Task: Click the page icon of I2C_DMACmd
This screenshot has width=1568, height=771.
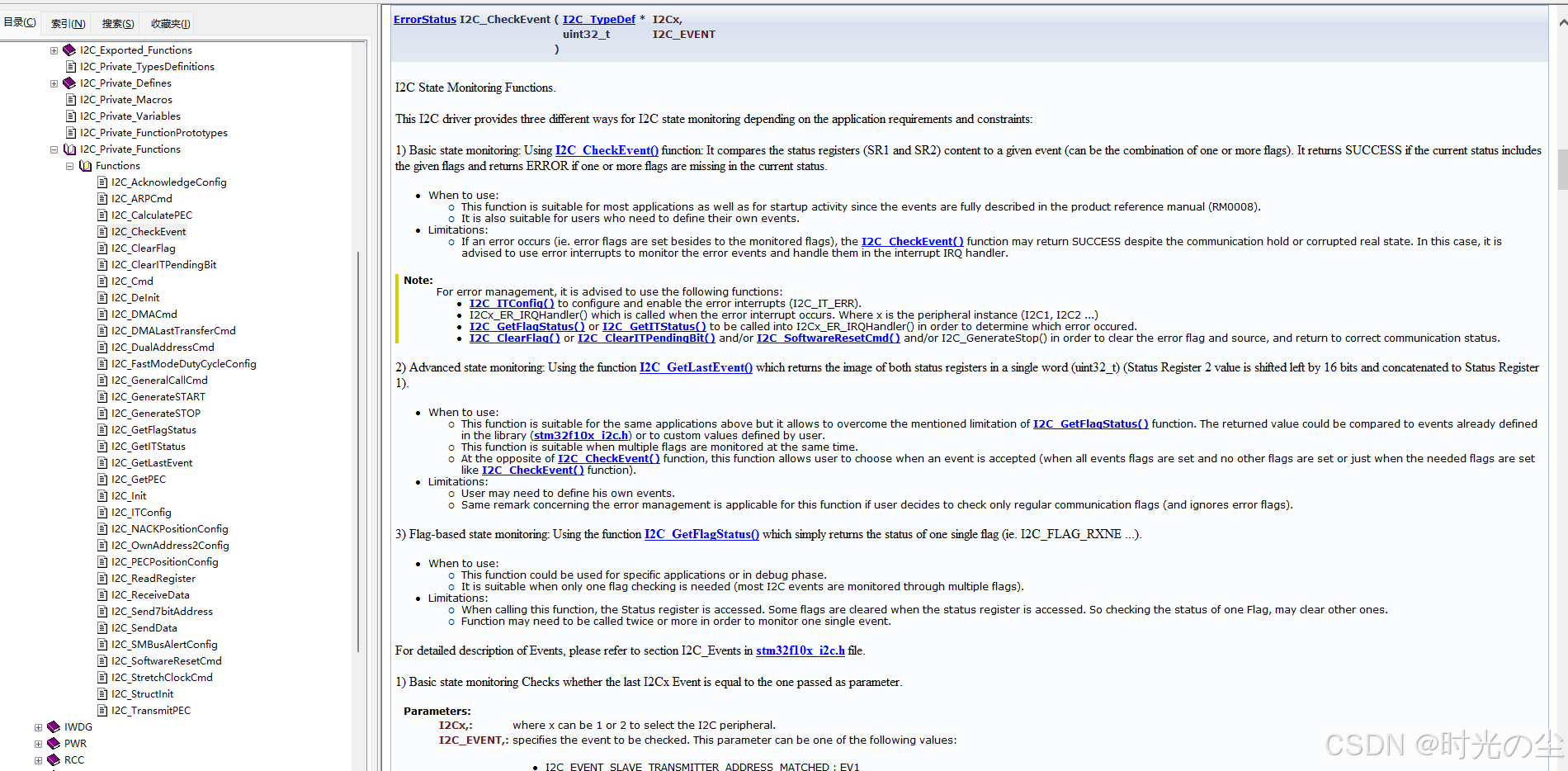Action: 102,315
